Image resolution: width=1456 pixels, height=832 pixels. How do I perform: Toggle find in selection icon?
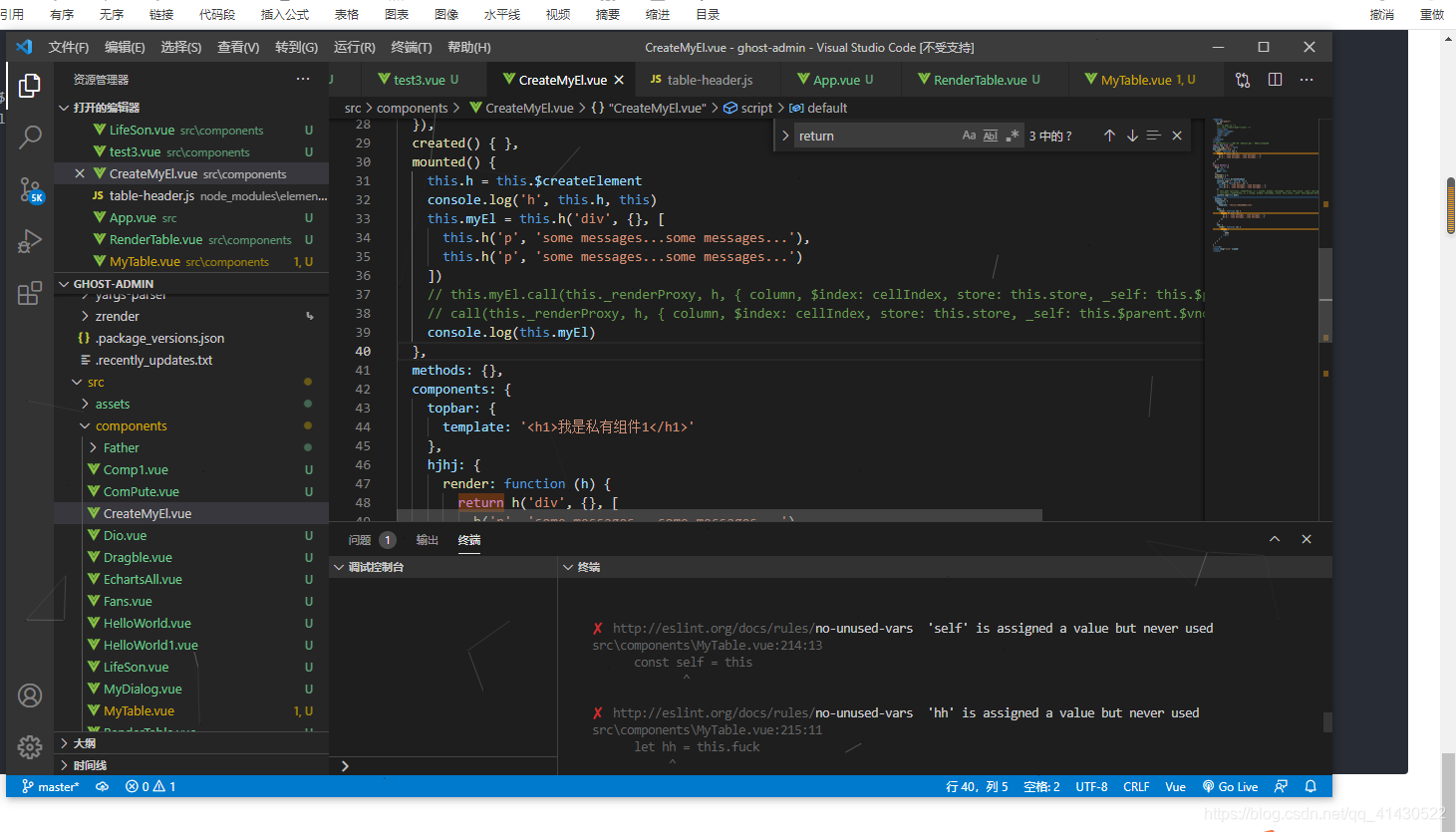pos(1154,136)
